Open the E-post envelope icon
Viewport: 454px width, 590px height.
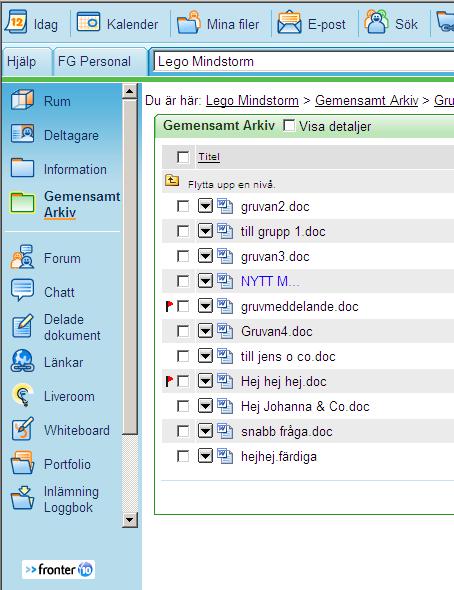point(289,22)
